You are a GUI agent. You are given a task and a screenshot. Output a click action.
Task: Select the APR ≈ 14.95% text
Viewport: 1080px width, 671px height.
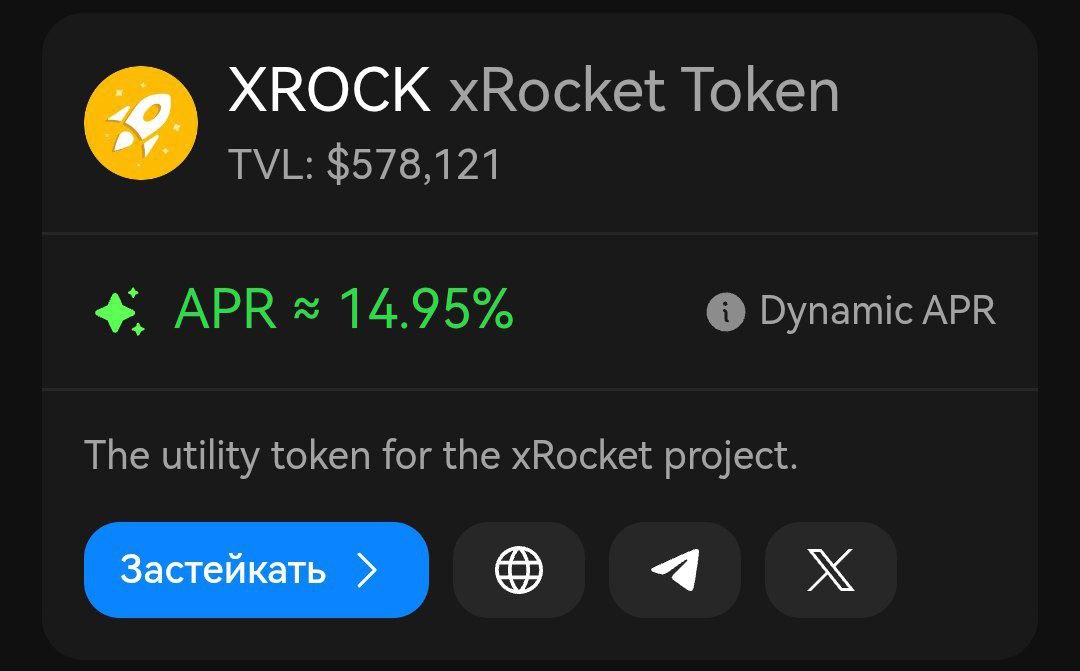[344, 309]
